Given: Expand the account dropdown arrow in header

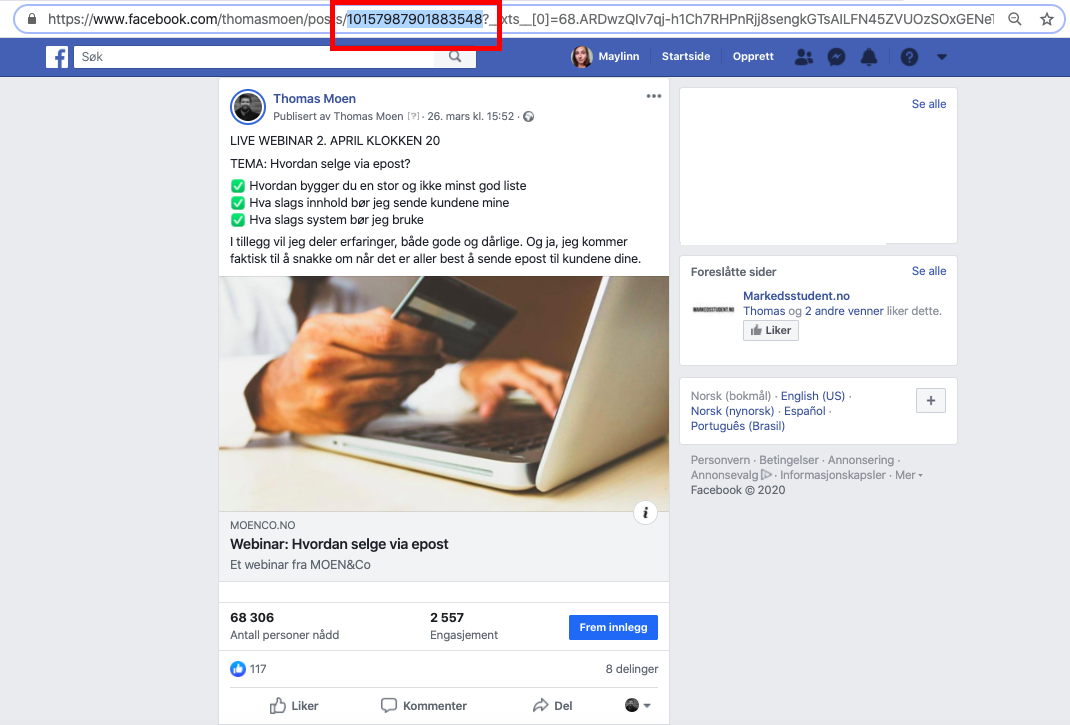Looking at the screenshot, I should [x=942, y=57].
